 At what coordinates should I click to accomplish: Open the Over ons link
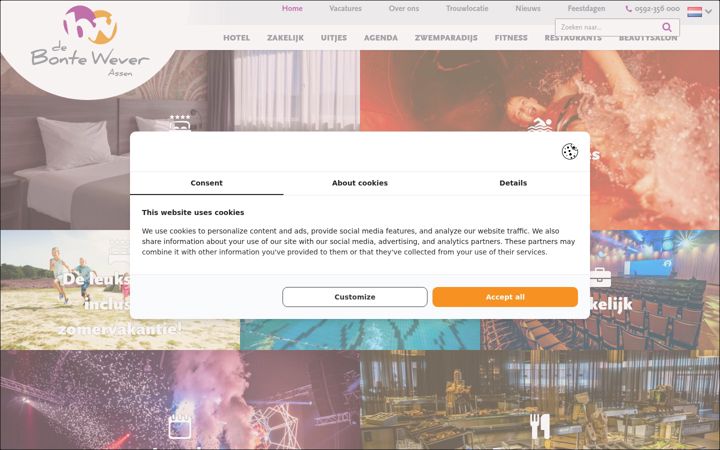coord(404,9)
